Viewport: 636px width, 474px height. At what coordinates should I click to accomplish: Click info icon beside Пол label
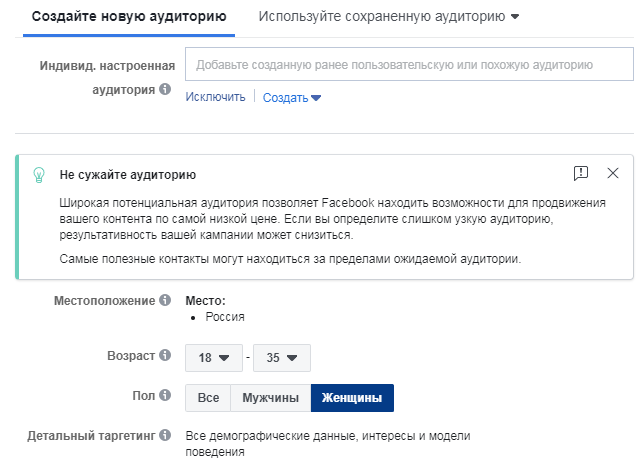tap(165, 397)
